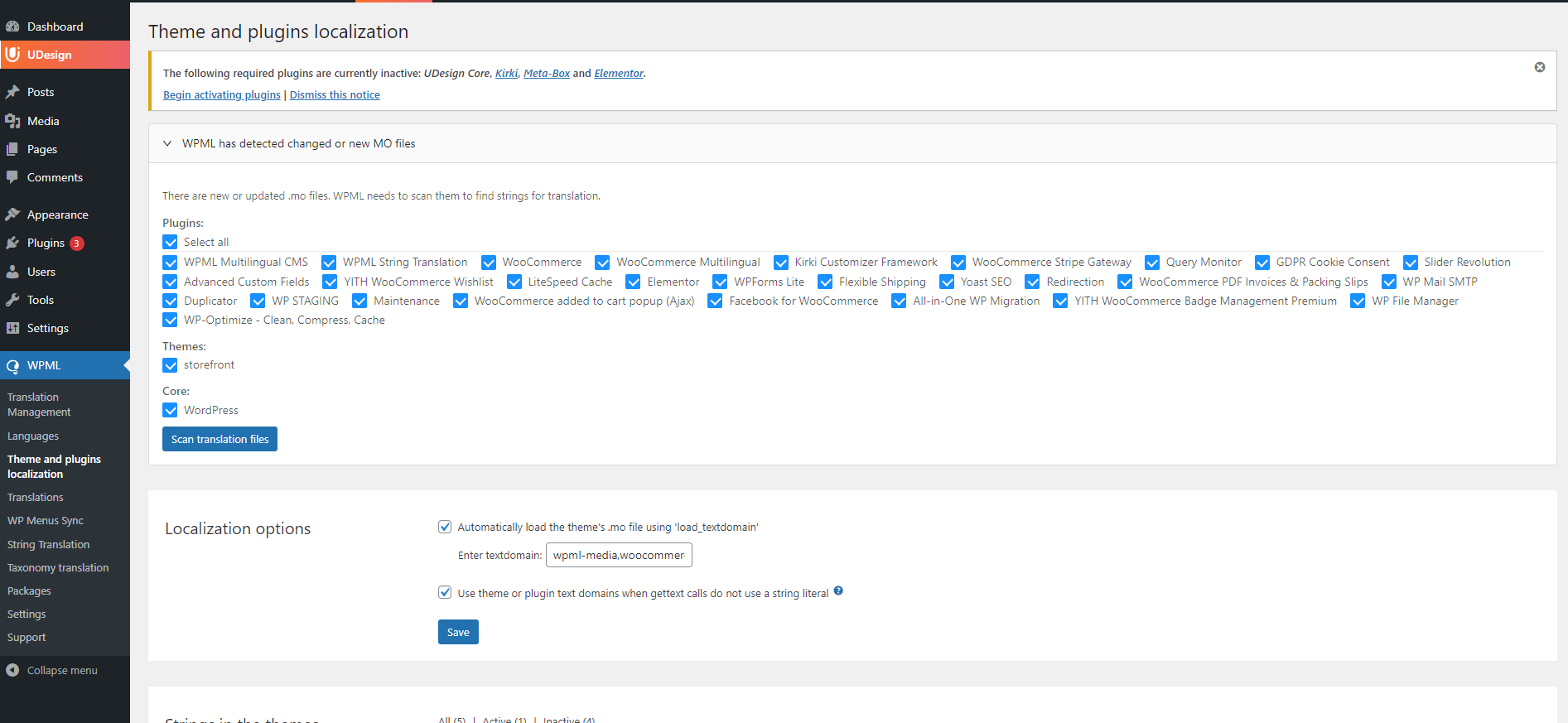This screenshot has width=1568, height=723.
Task: Toggle automatically load theme's .mo file checkbox
Action: (445, 527)
